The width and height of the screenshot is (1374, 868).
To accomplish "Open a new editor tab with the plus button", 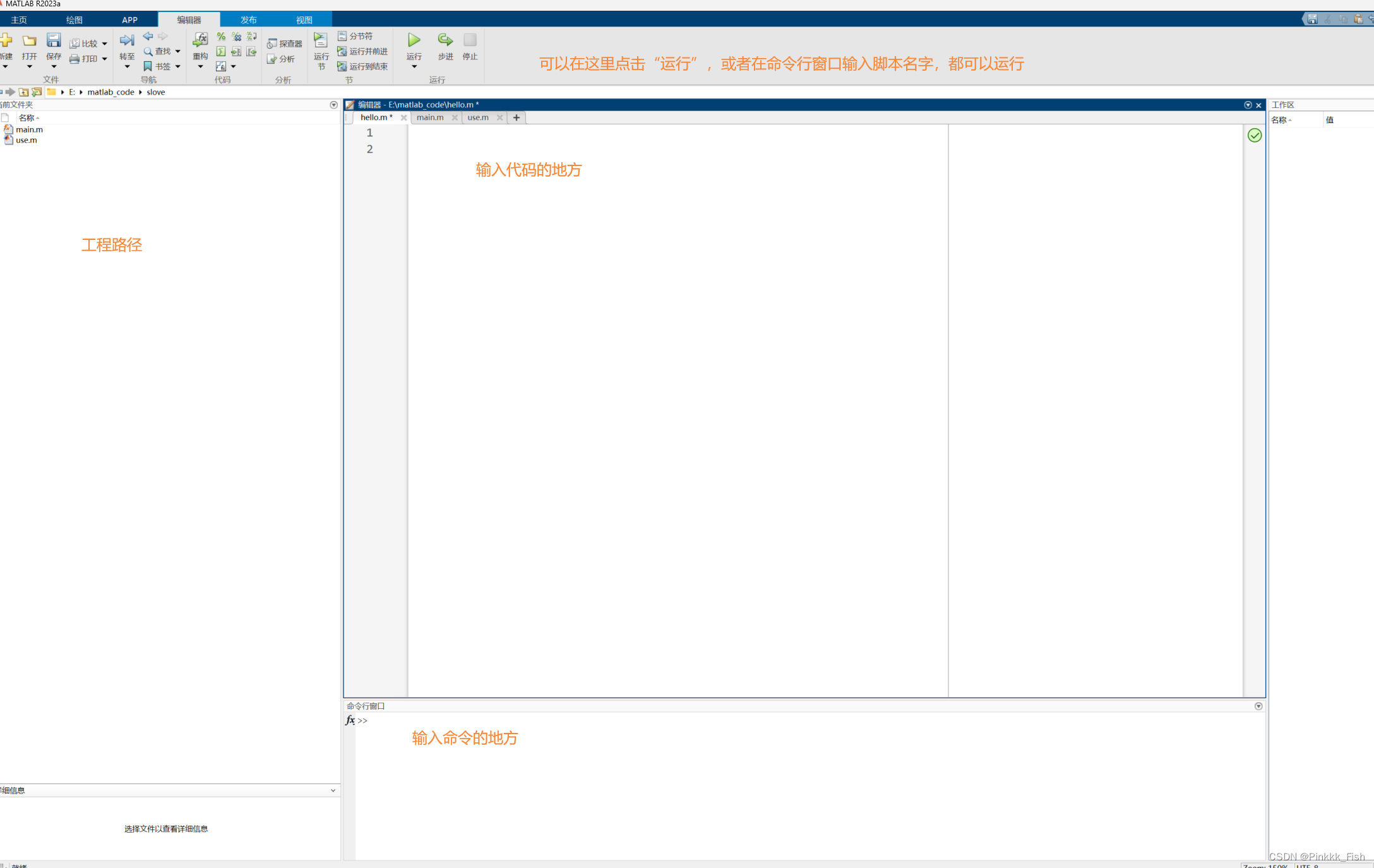I will (517, 117).
